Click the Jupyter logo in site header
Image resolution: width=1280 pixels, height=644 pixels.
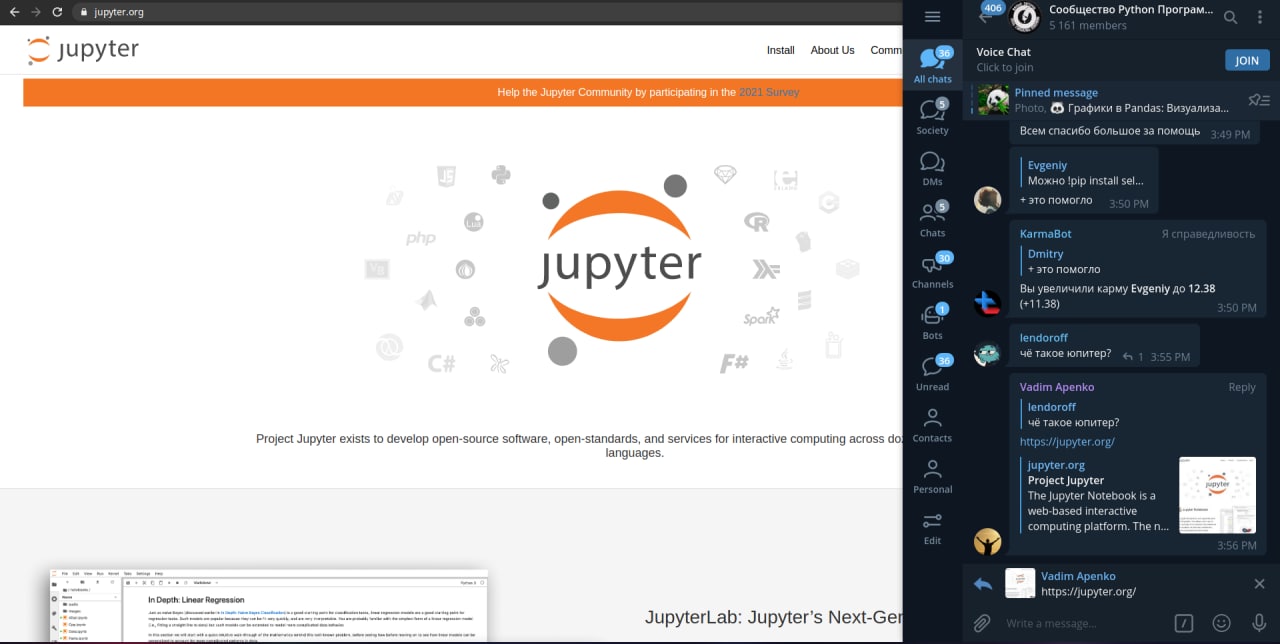click(x=83, y=50)
